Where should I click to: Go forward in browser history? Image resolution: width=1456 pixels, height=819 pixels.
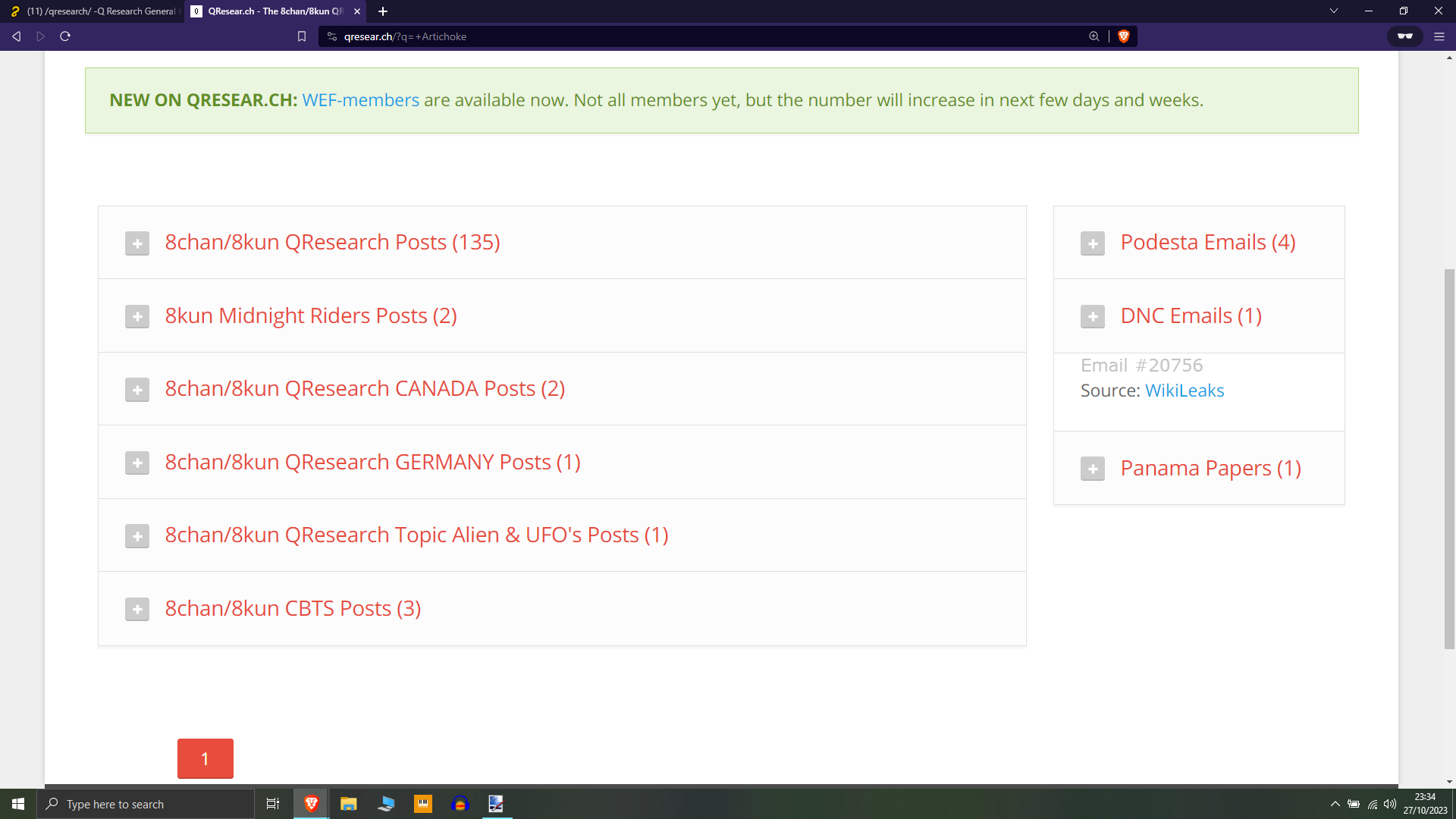(41, 36)
